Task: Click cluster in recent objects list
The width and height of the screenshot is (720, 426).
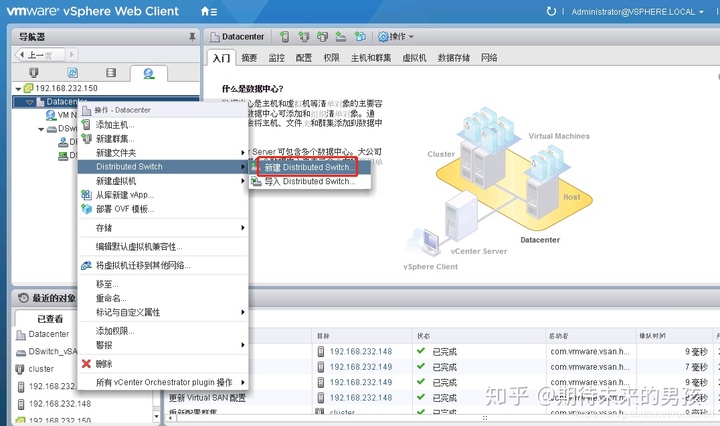Action: coord(41,369)
